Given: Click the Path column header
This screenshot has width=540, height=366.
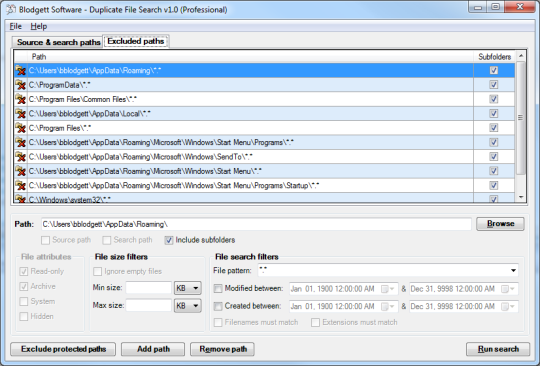Looking at the screenshot, I should (x=250, y=56).
